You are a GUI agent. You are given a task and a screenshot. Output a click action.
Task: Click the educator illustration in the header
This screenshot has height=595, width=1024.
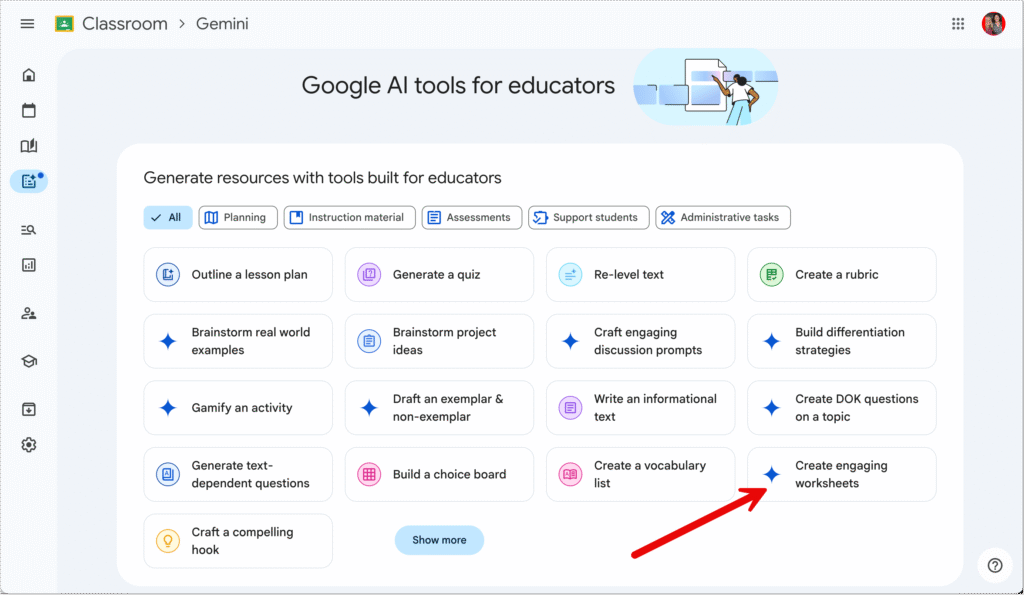[705, 88]
